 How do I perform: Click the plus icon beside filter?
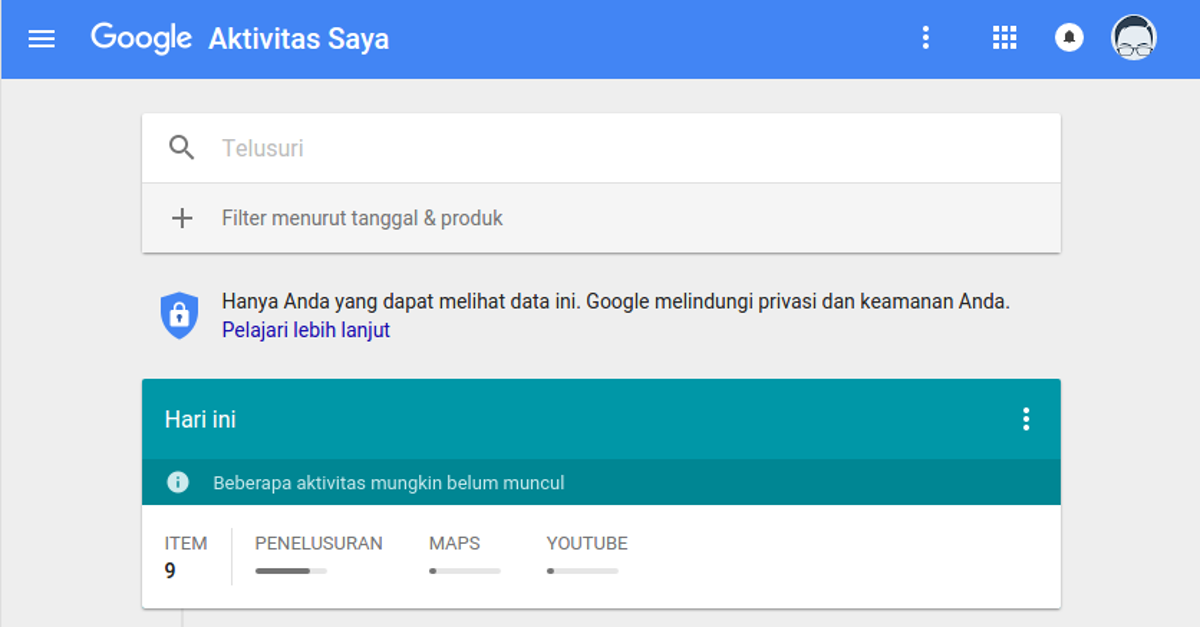(181, 218)
